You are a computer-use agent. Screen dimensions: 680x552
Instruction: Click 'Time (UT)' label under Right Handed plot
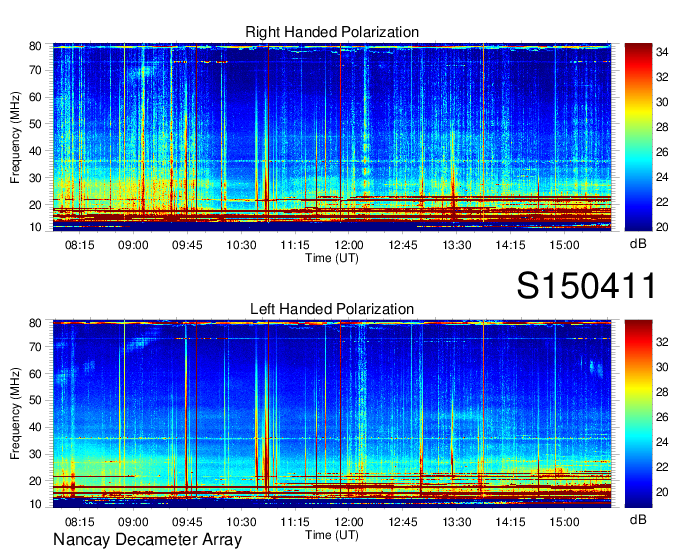click(x=332, y=258)
